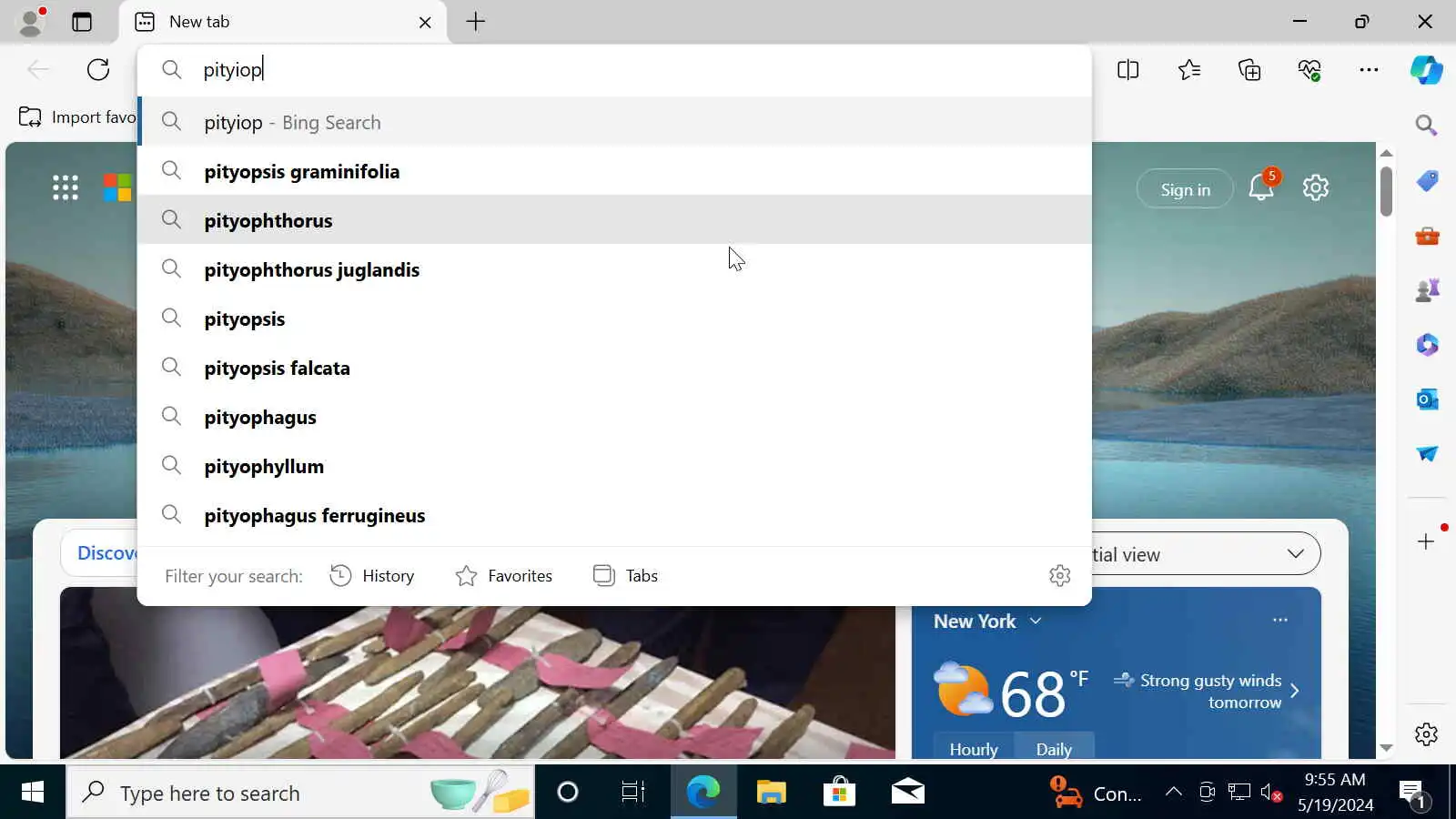Screen dimensions: 1456x819
Task: Open a new tab with plus button
Action: pos(475,22)
